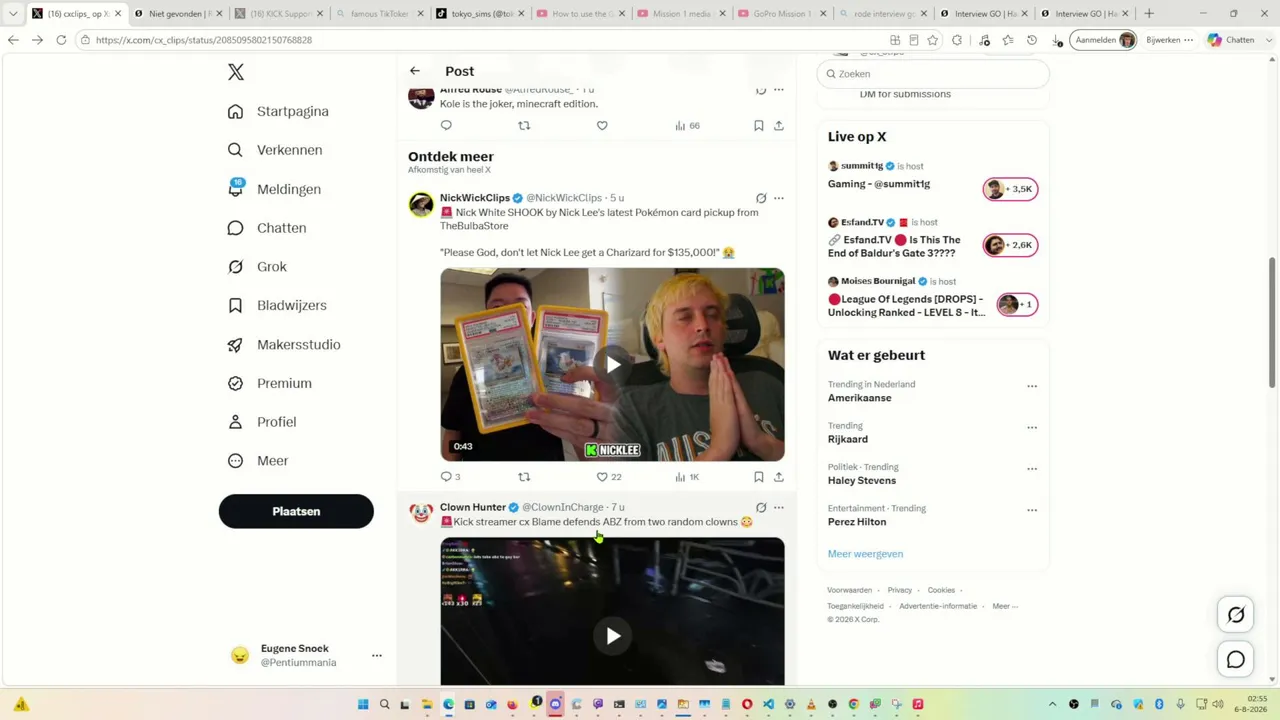Click Grok icon on NickWickClips post

pos(761,198)
